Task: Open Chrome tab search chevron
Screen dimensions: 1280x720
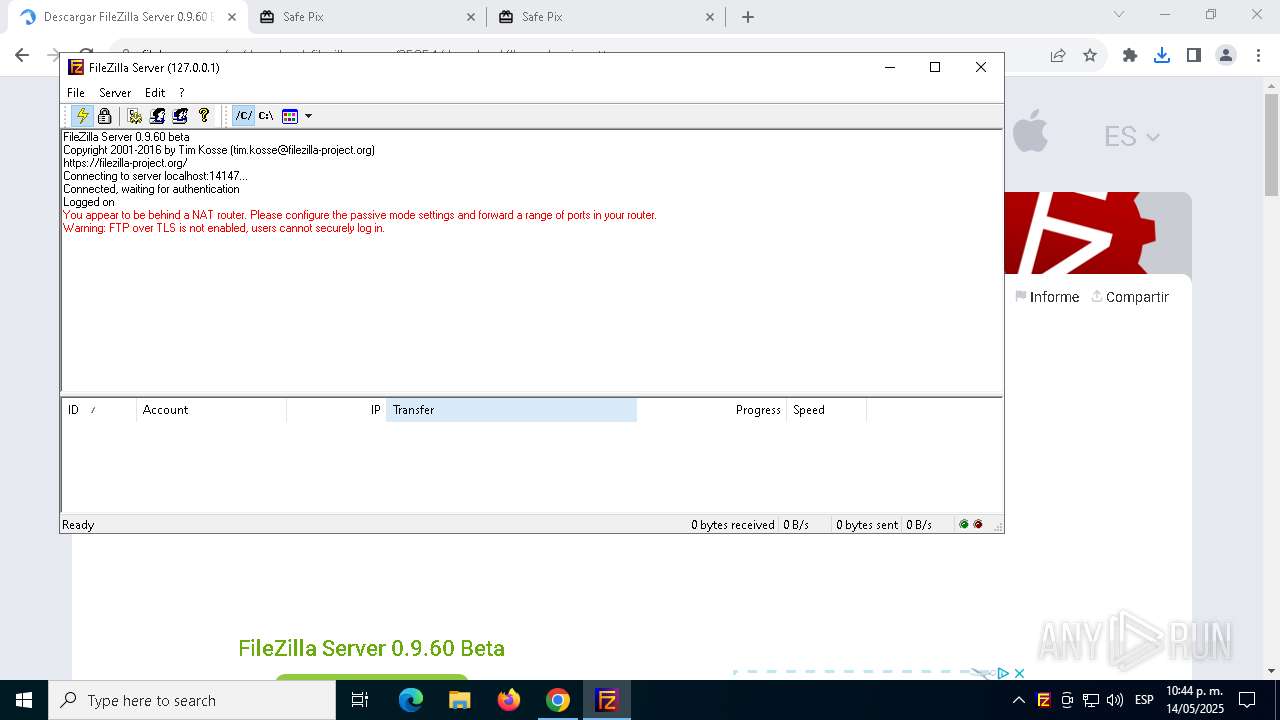Action: (x=1119, y=14)
